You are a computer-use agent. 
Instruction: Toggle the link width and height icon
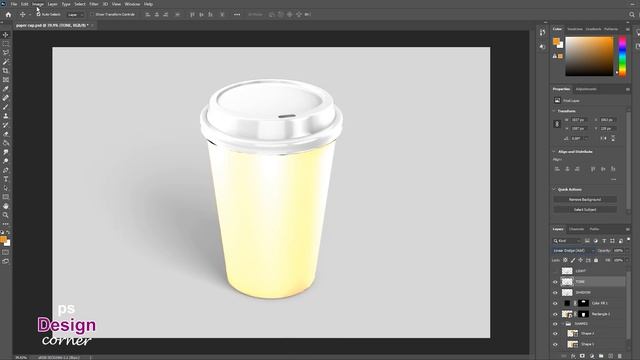557,124
